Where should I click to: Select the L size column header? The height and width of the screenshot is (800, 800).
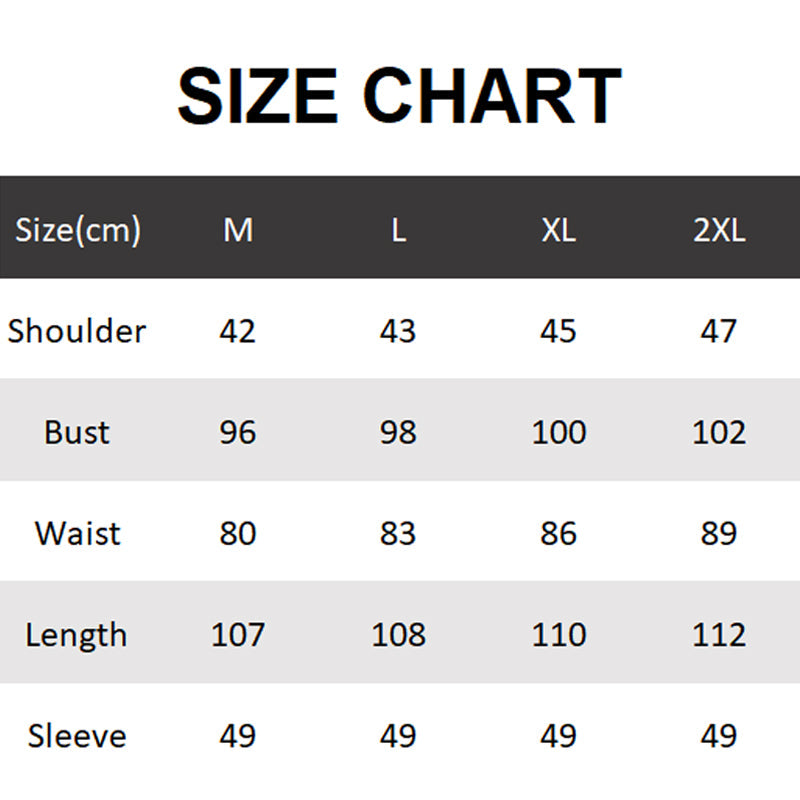tap(398, 230)
